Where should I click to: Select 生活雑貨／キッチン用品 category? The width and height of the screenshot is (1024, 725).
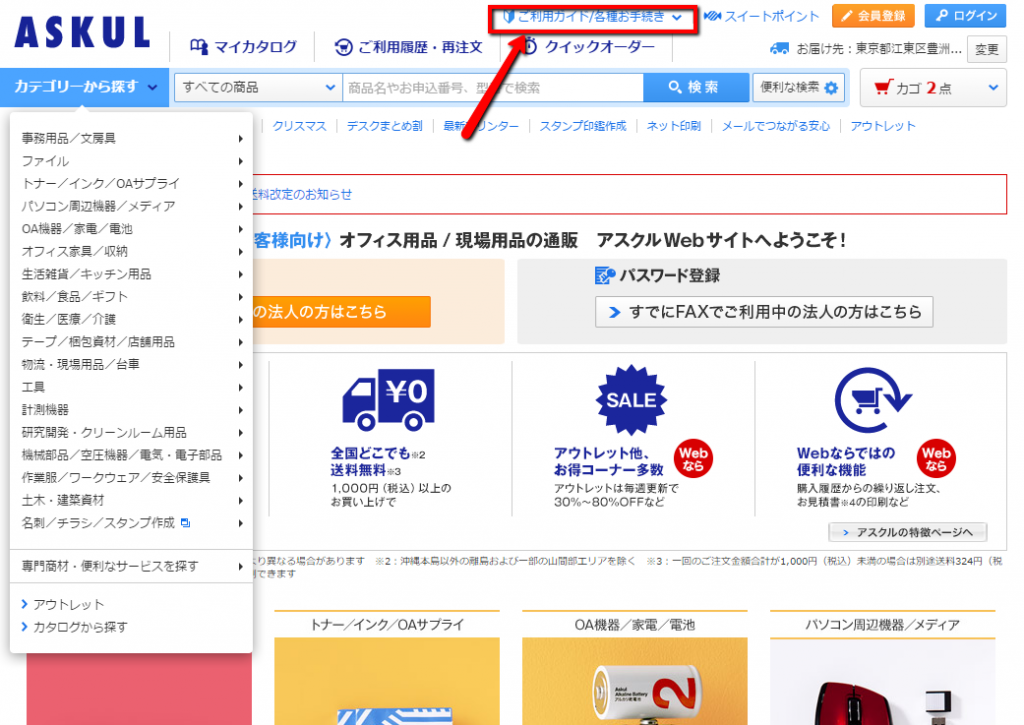coord(86,274)
